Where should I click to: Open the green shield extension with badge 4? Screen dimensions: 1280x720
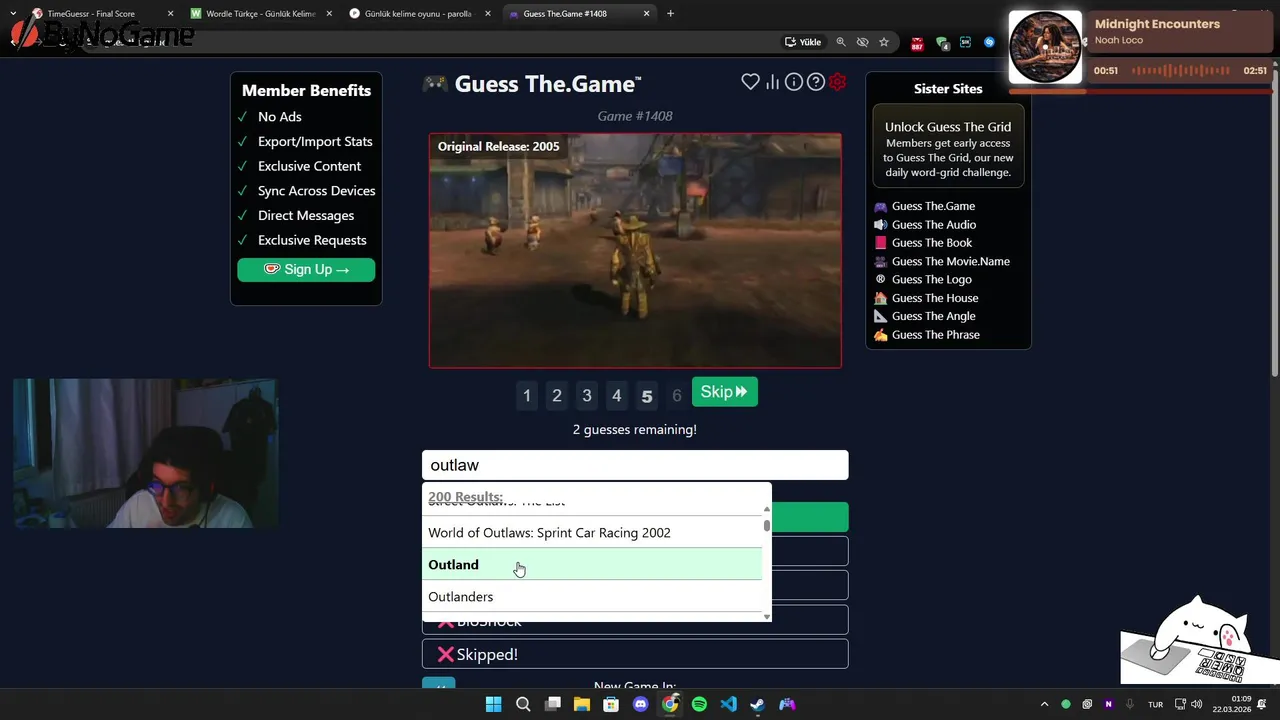[942, 43]
